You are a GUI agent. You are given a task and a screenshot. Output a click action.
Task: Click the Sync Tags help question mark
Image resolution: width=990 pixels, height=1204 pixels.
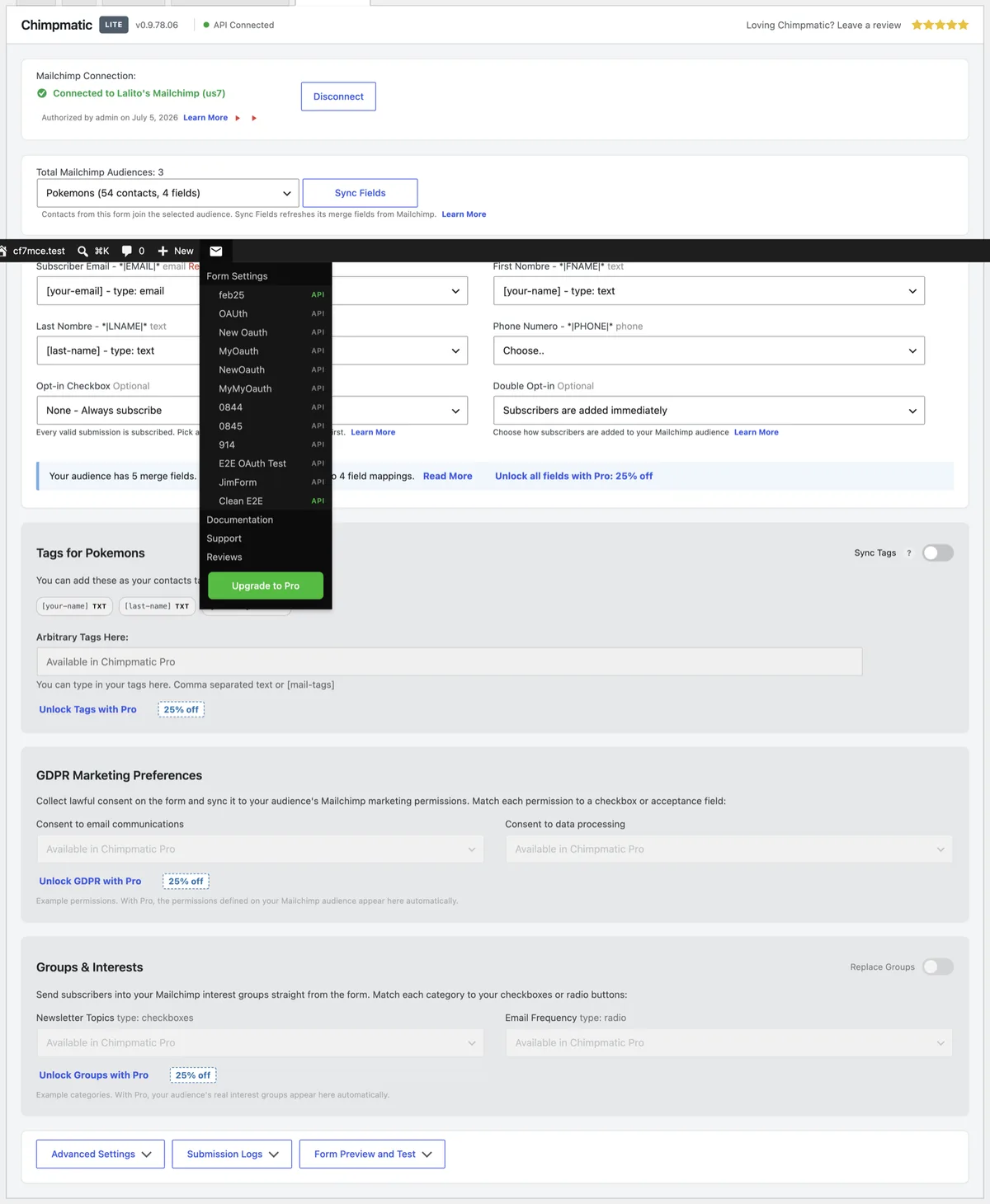[909, 553]
